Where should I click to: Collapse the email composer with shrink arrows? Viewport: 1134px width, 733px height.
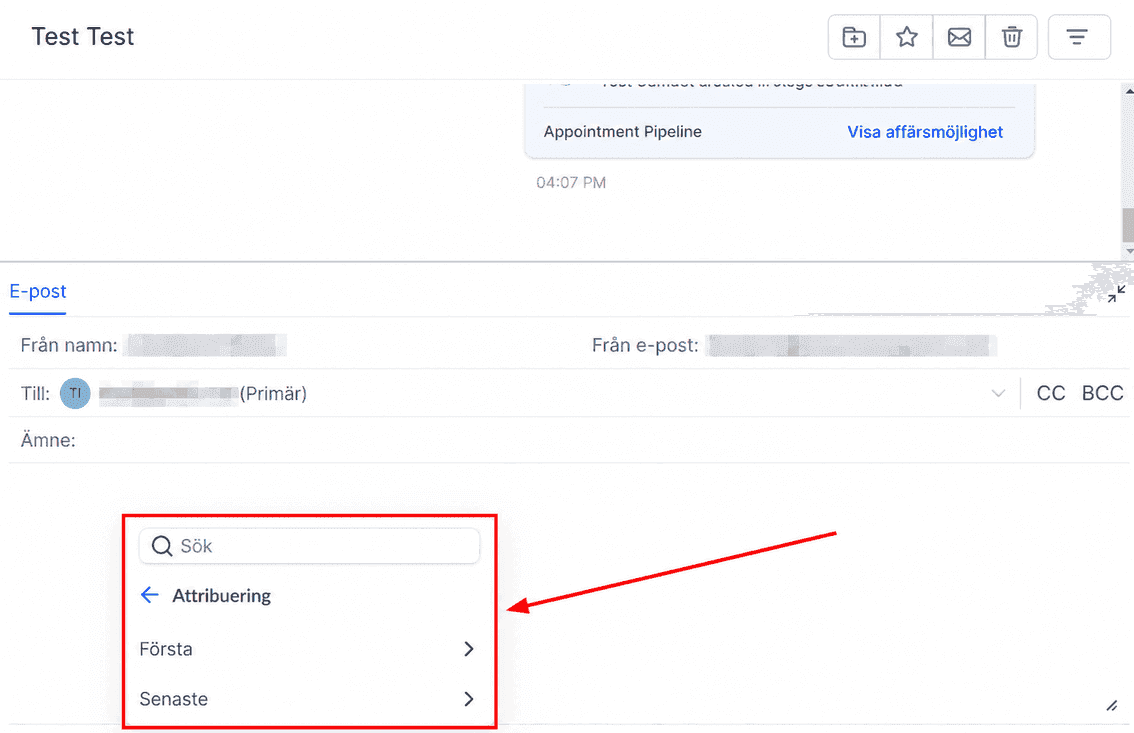[x=1117, y=294]
